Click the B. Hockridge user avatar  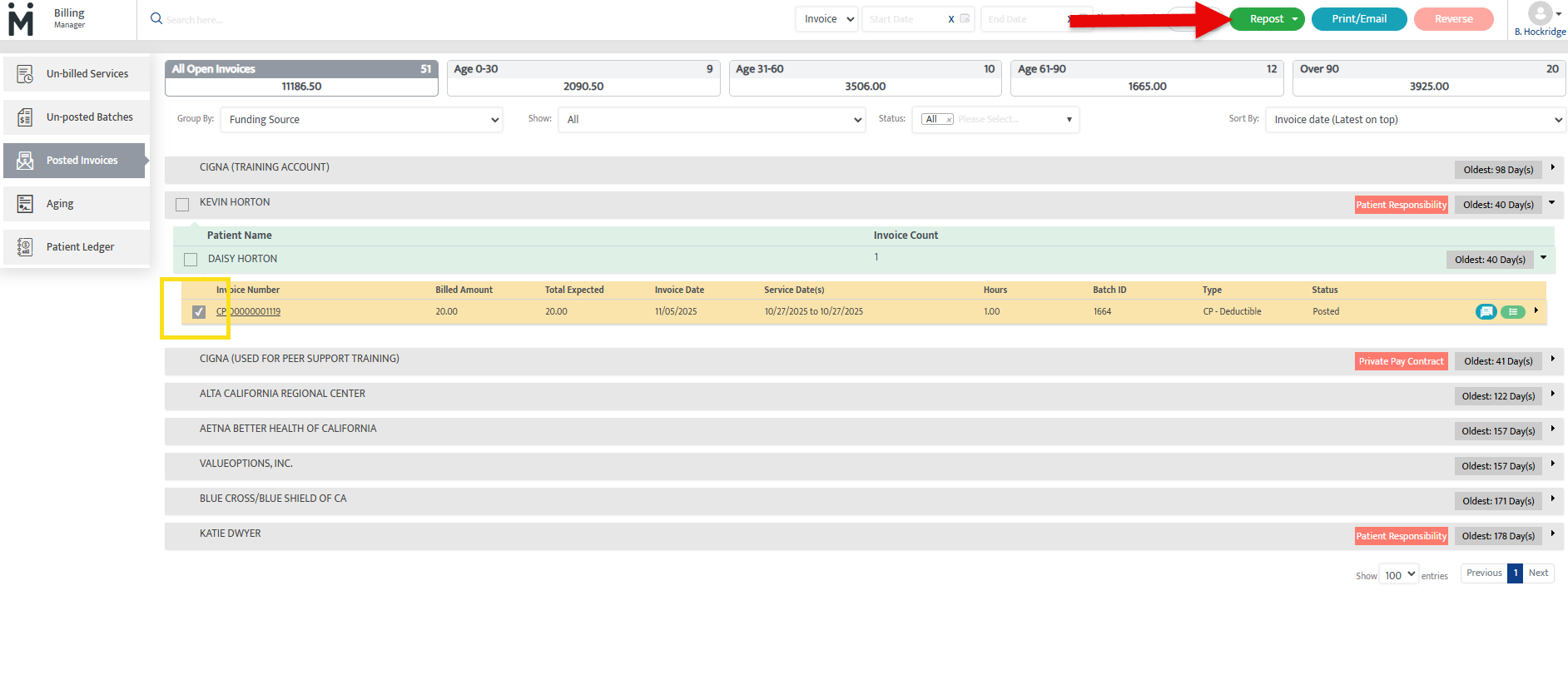tap(1541, 13)
